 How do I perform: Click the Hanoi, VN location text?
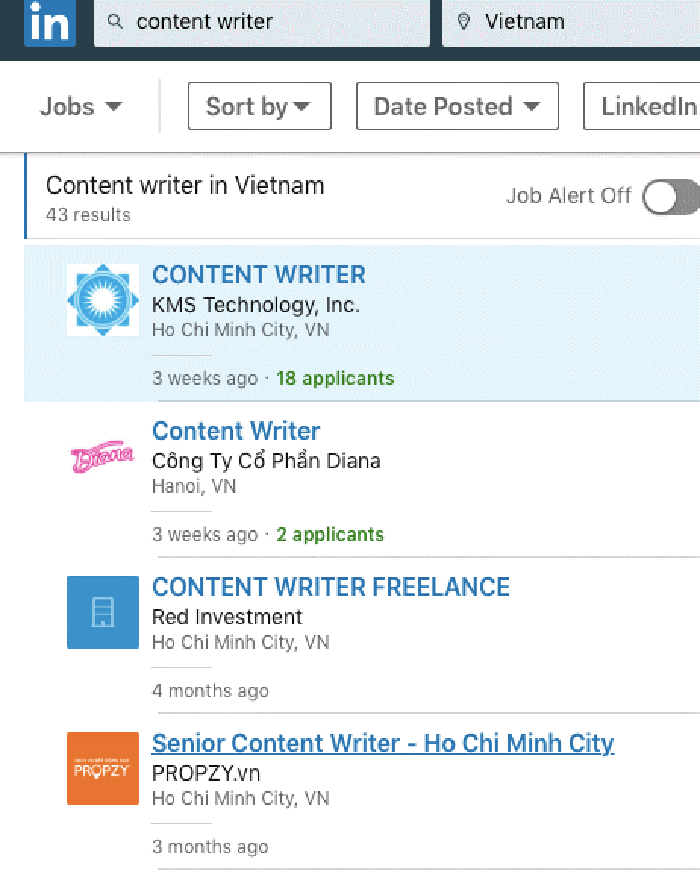[194, 486]
